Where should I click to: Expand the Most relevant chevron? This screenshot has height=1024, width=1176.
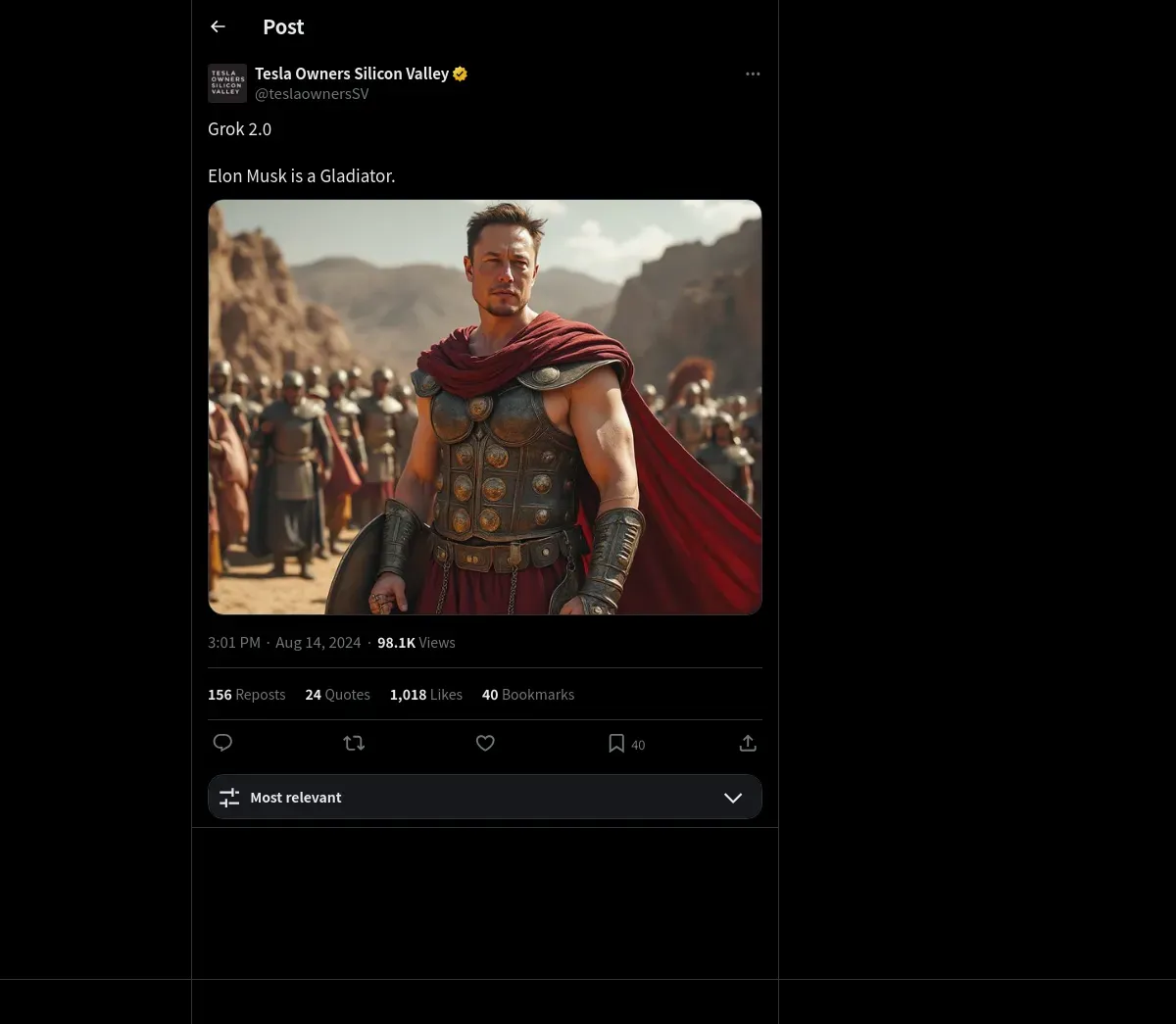pyautogui.click(x=733, y=798)
